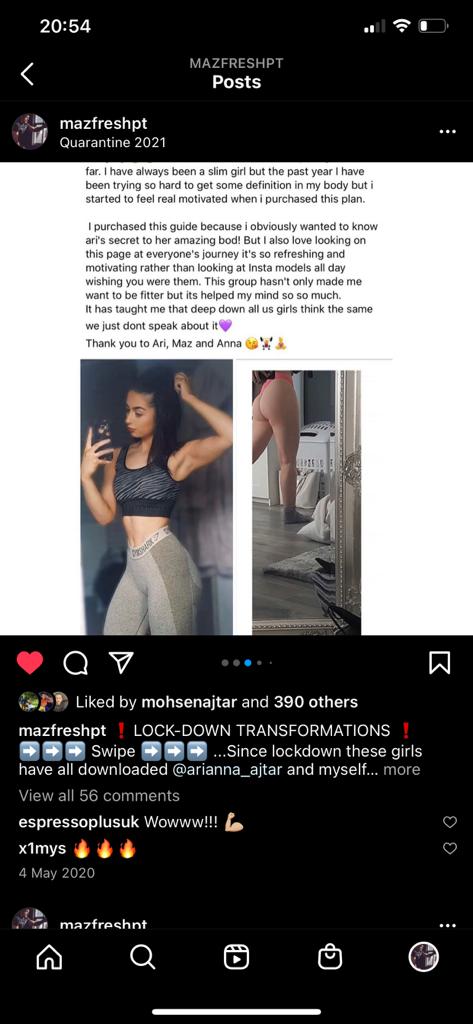
Task: Open own profile avatar tab
Action: (423, 957)
